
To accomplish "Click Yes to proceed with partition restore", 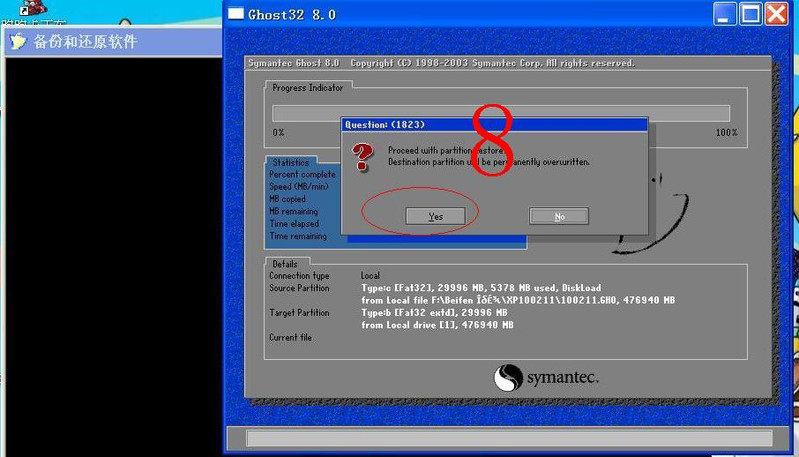I will pyautogui.click(x=435, y=216).
